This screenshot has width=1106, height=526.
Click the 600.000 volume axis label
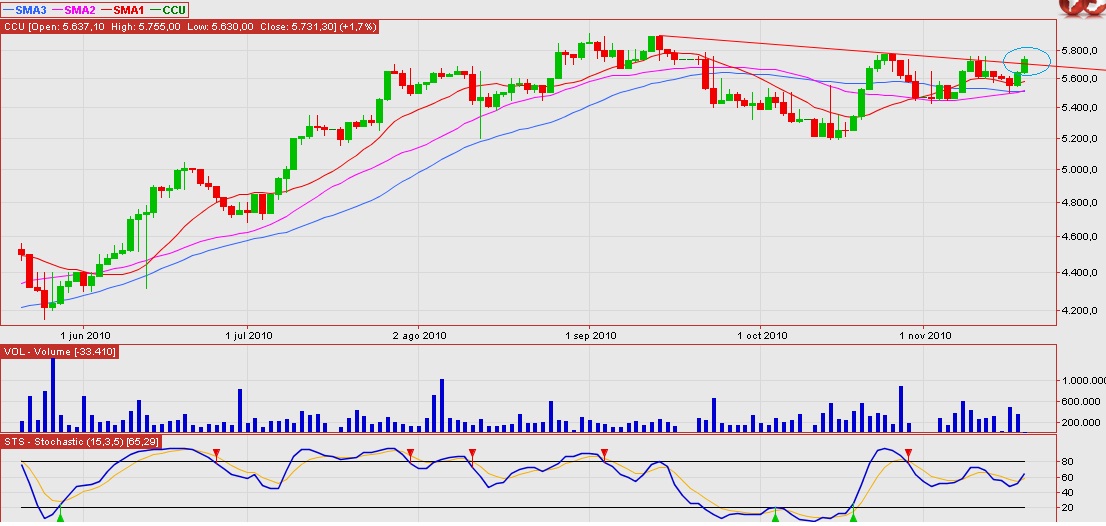(x=1081, y=402)
